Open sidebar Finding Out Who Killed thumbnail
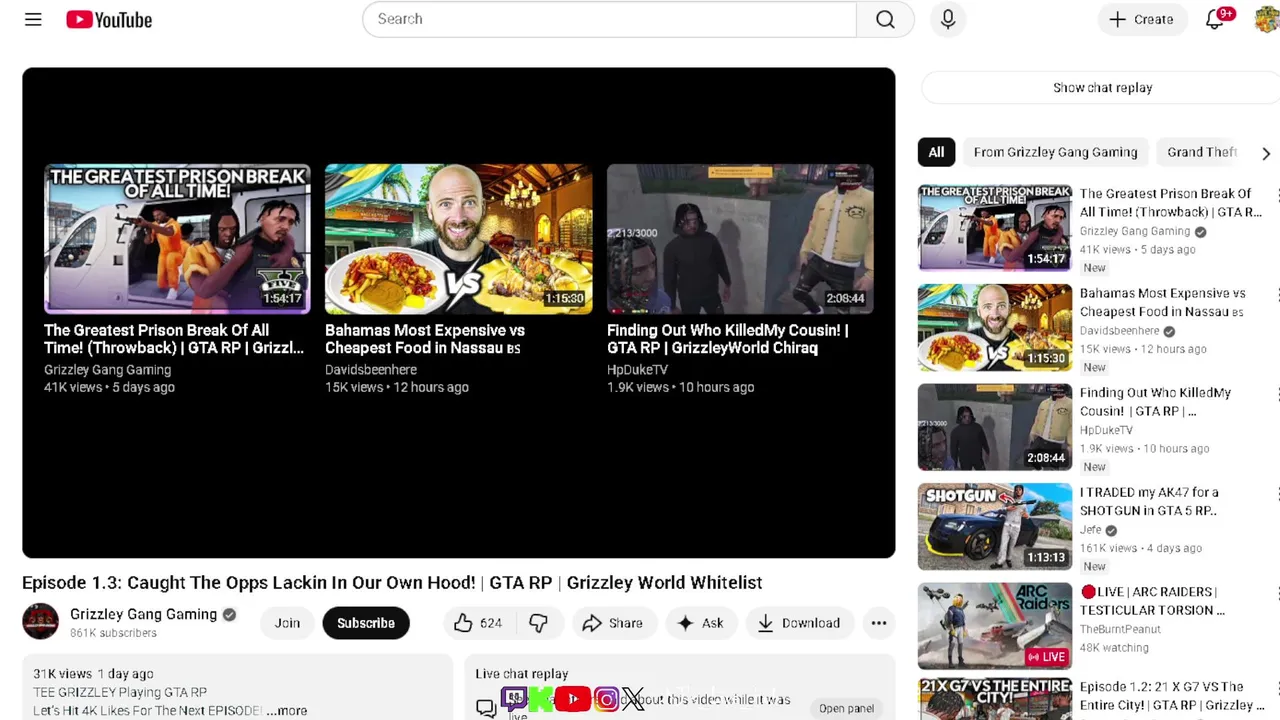Image resolution: width=1280 pixels, height=720 pixels. click(x=995, y=427)
